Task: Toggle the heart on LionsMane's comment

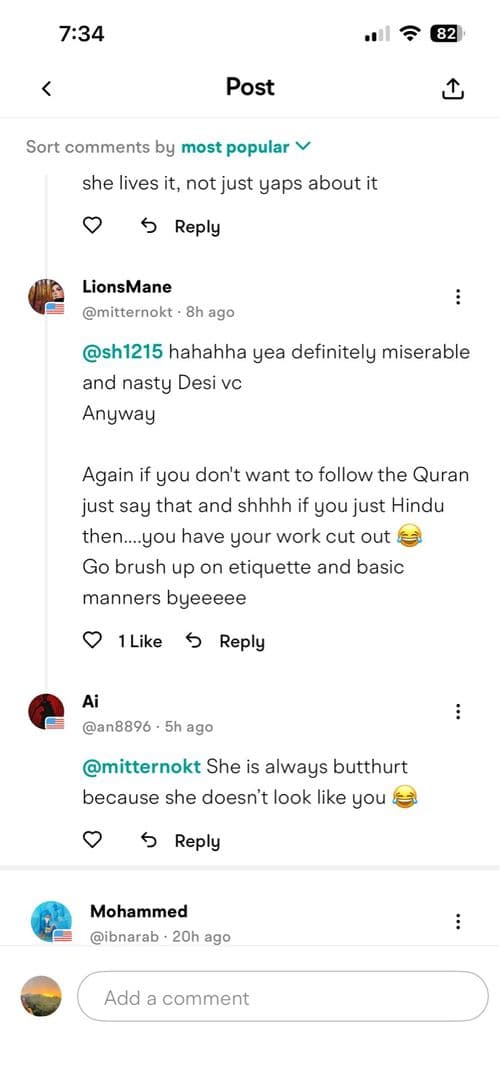Action: tap(92, 640)
